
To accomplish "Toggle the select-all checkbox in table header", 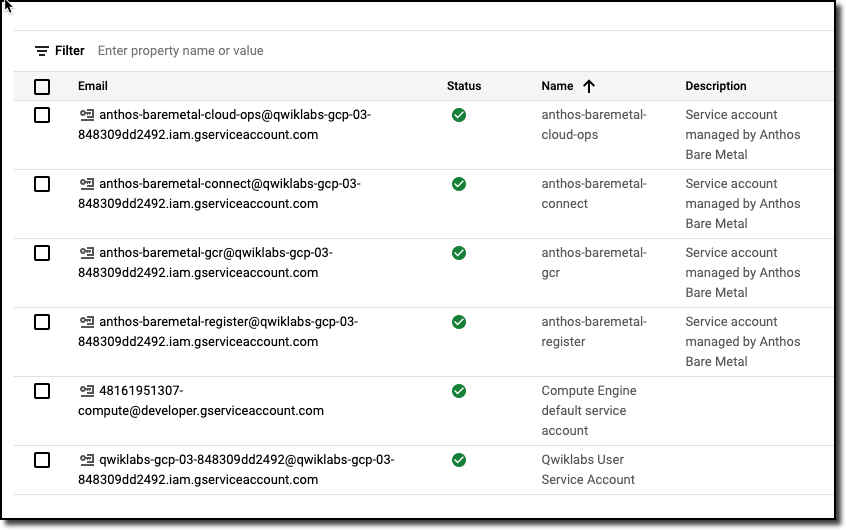I will coord(42,87).
